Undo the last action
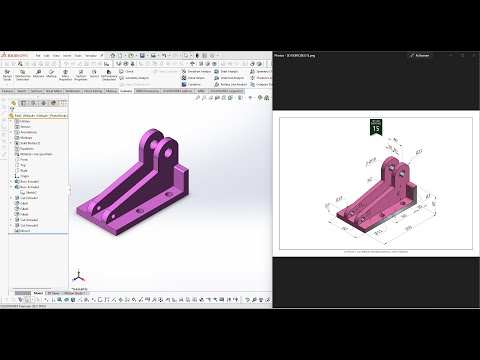Viewport: 480px width, 360px height. [164, 55]
